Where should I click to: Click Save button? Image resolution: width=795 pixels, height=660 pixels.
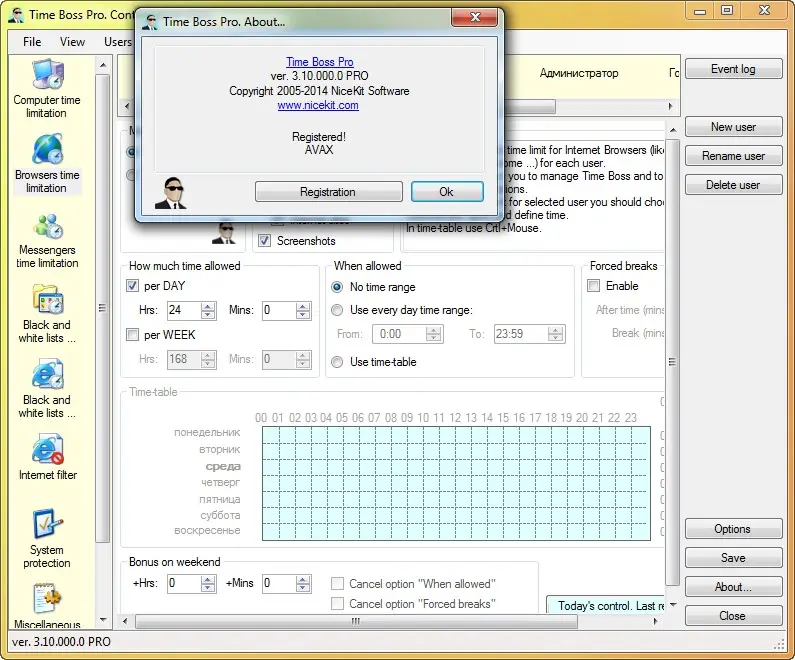point(733,558)
